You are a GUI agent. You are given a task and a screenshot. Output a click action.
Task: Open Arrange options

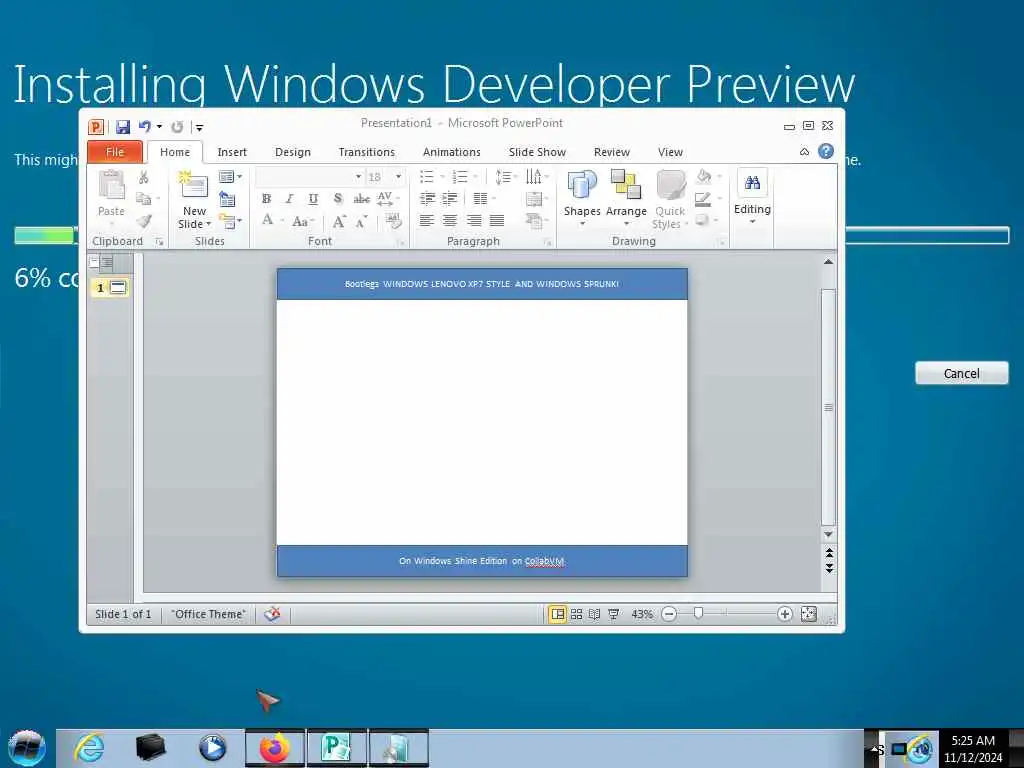coord(626,198)
